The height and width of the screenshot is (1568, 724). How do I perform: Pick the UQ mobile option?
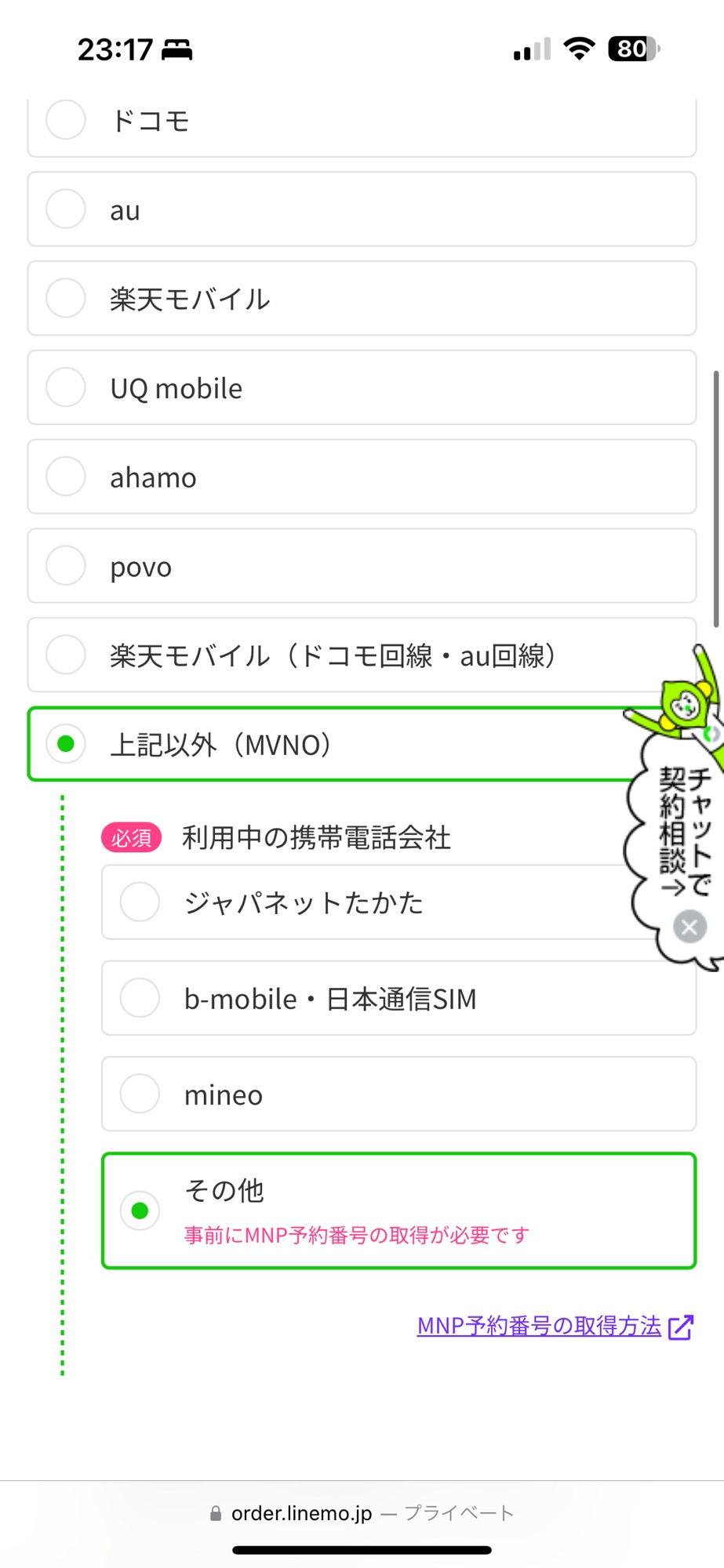66,387
